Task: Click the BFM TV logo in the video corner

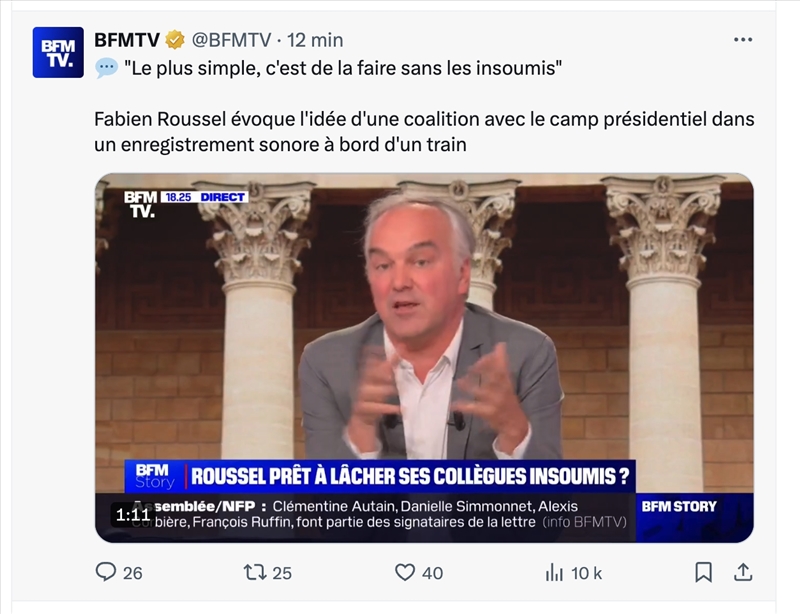Action: pos(141,203)
